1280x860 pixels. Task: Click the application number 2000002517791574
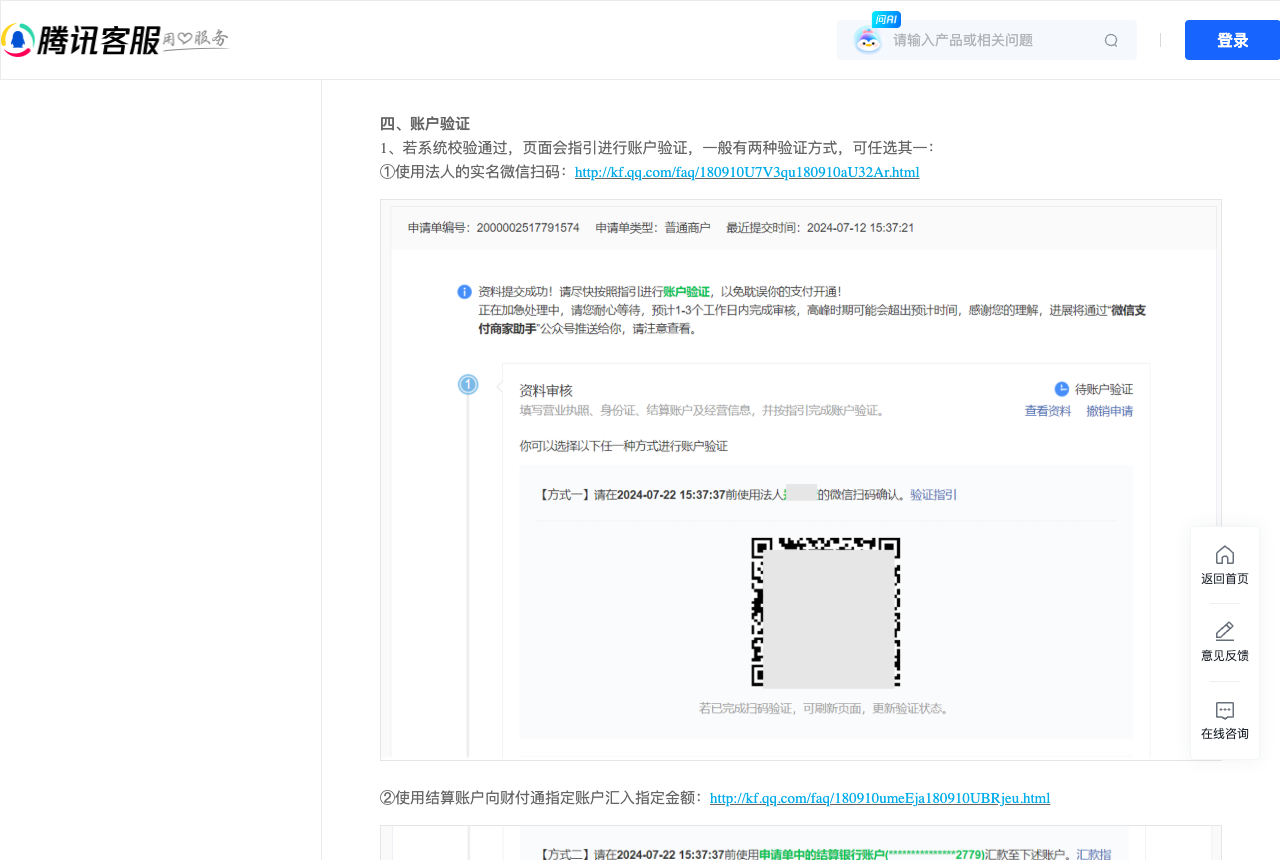528,228
